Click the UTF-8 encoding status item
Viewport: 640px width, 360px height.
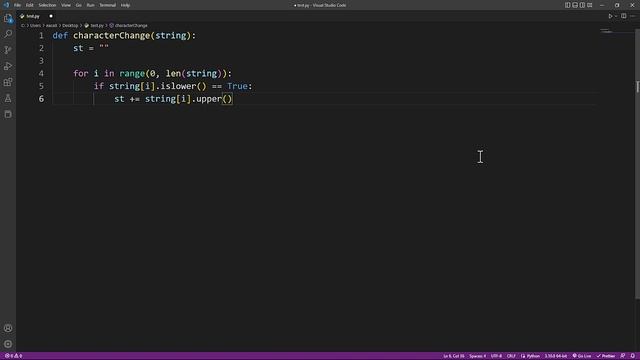pos(496,356)
